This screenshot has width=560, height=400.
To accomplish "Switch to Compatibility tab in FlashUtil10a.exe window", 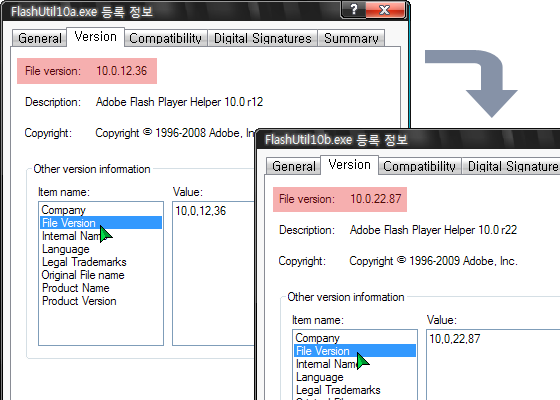I will point(165,38).
